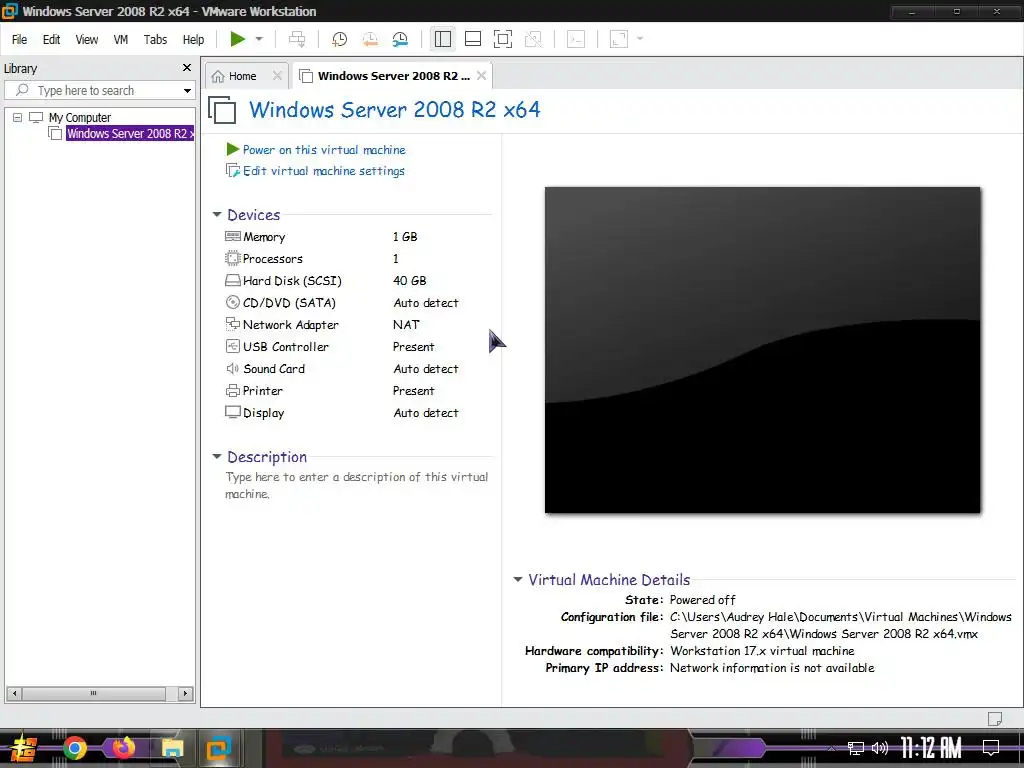Collapse the Description section
1024x768 pixels.
[217, 456]
